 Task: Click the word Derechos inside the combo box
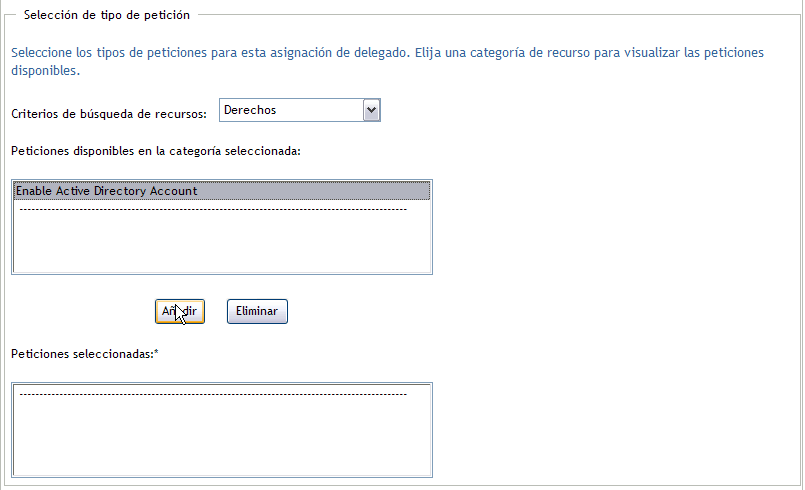pyautogui.click(x=250, y=110)
